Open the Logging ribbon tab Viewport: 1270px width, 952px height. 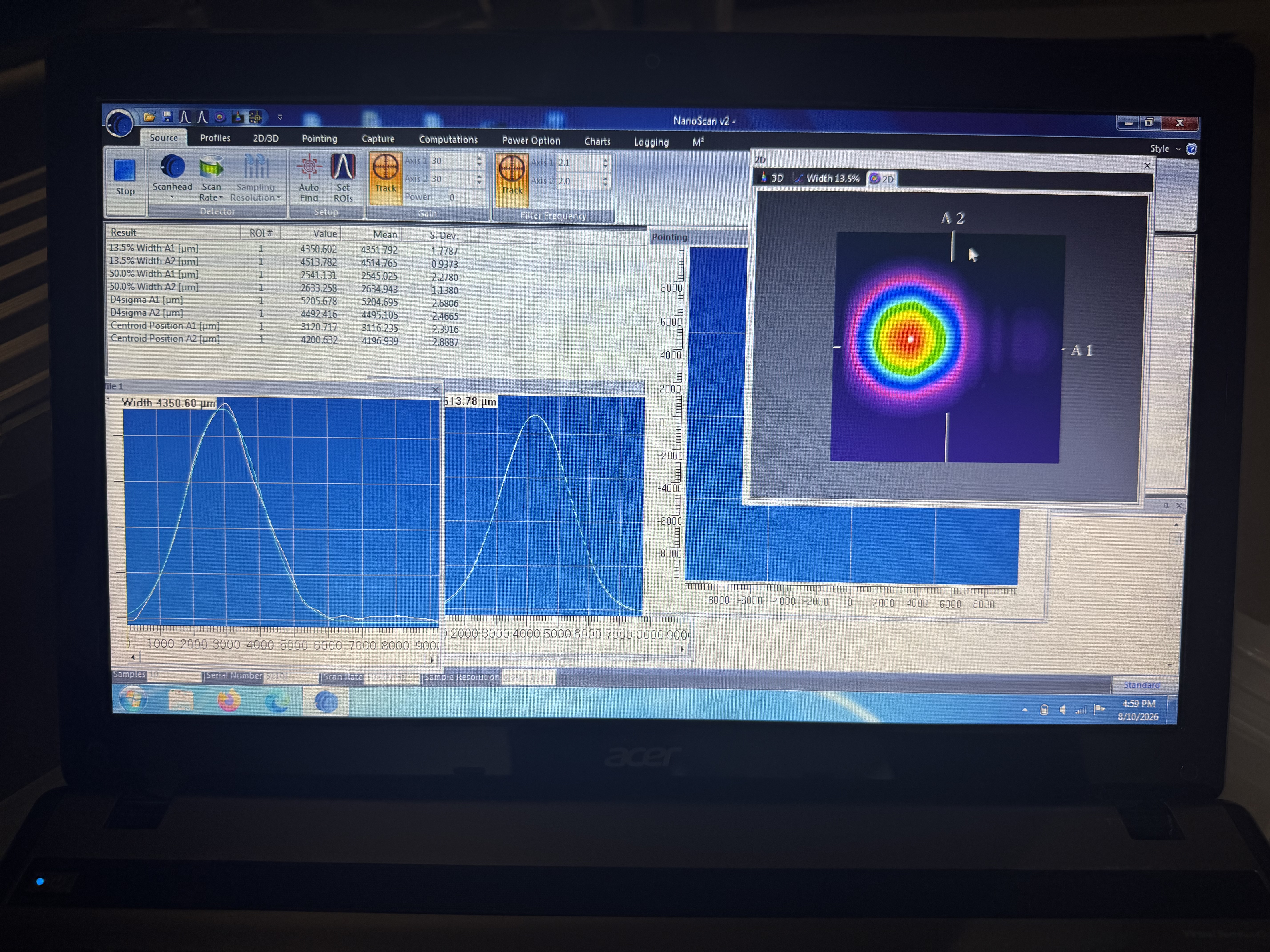point(652,142)
